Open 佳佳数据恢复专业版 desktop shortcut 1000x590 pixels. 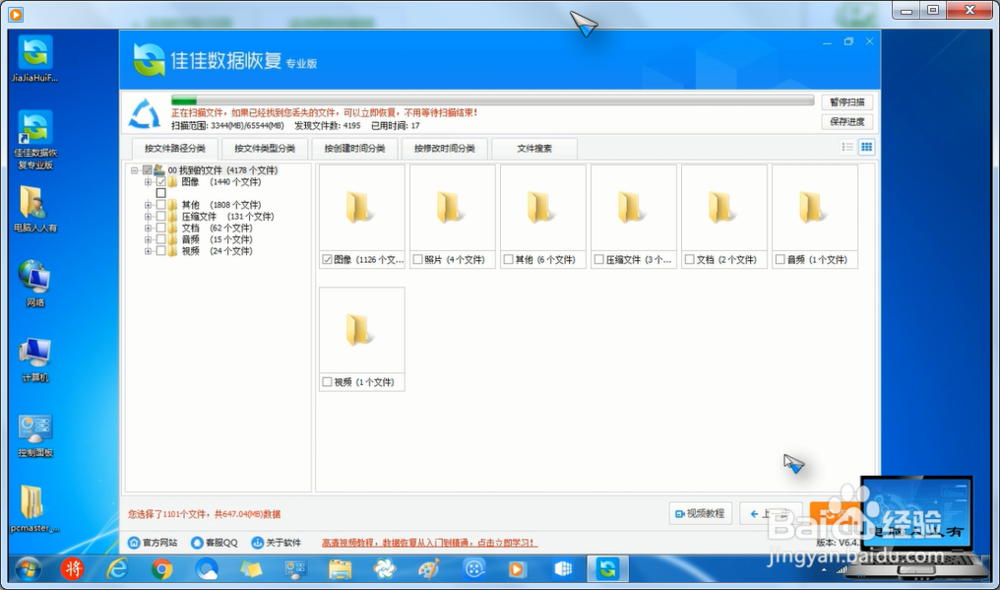(35, 139)
